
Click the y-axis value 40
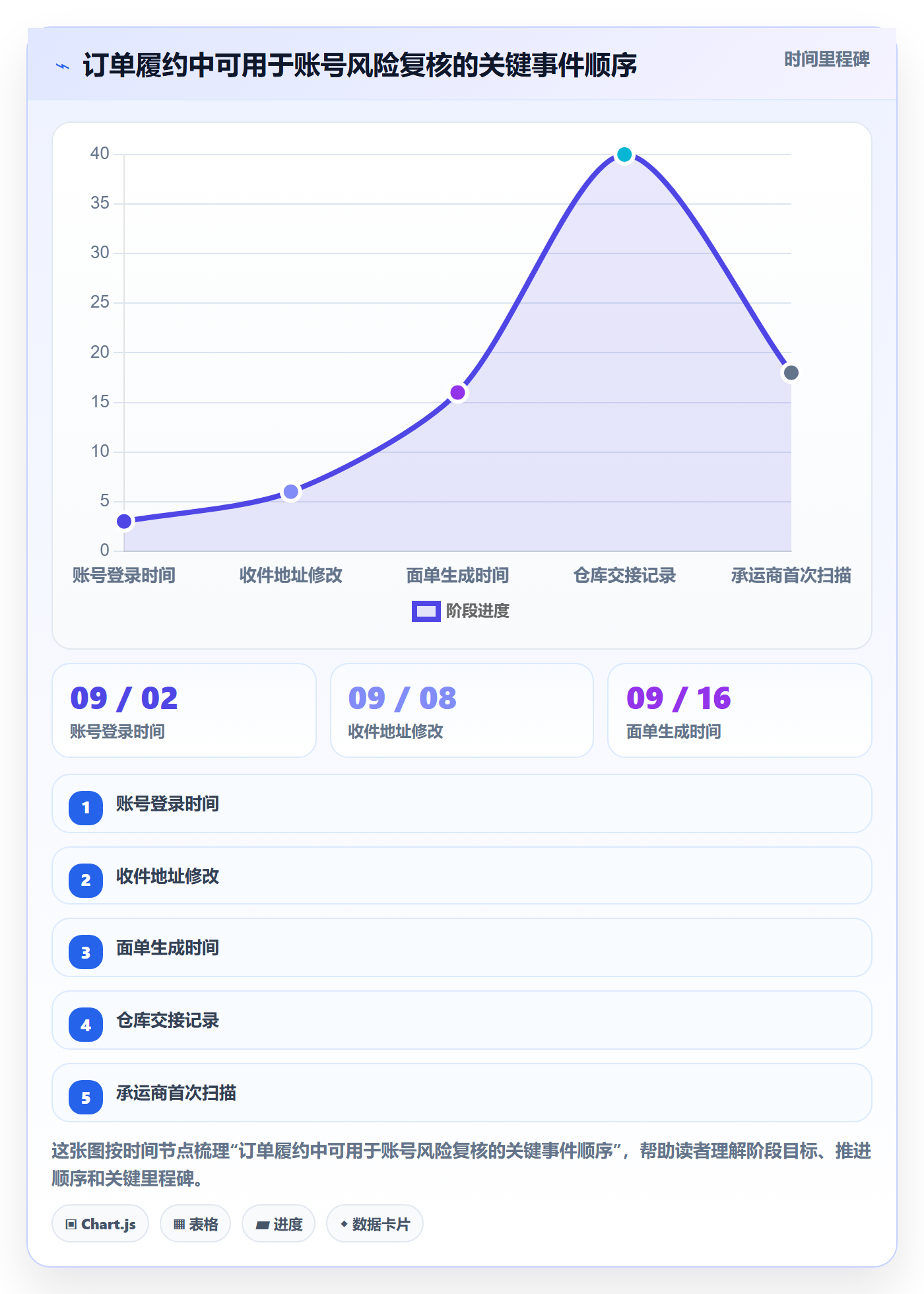(x=100, y=154)
